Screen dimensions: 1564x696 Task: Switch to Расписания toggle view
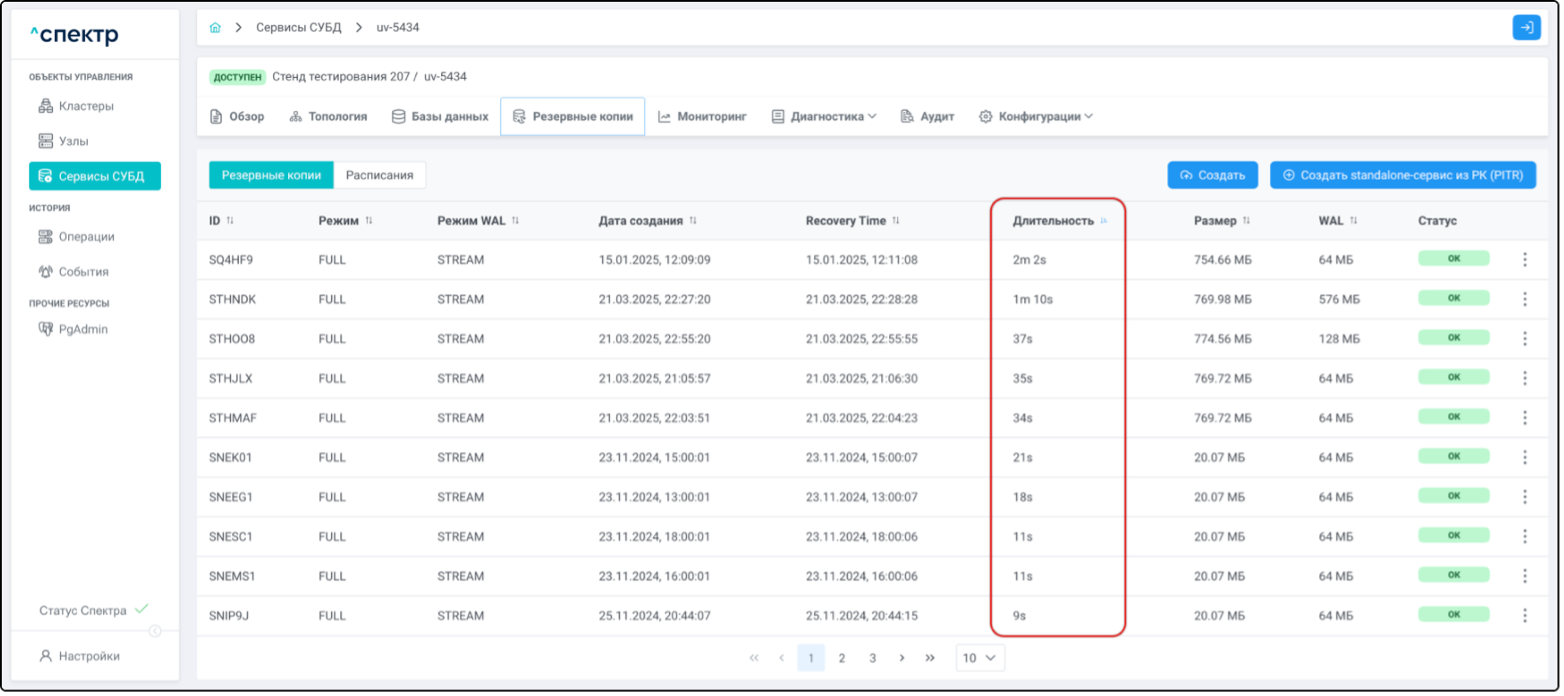pos(379,175)
